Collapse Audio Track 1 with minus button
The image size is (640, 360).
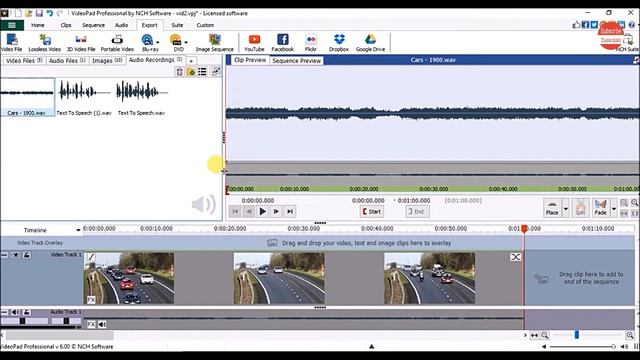(x=4, y=312)
